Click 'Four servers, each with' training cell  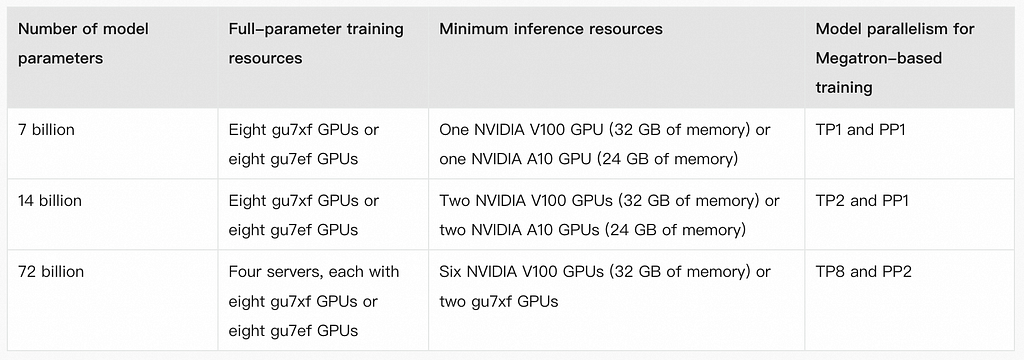[323, 300]
